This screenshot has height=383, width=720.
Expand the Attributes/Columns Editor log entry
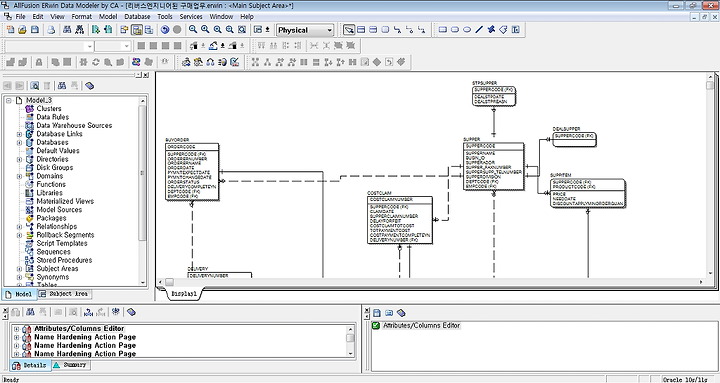pos(17,329)
